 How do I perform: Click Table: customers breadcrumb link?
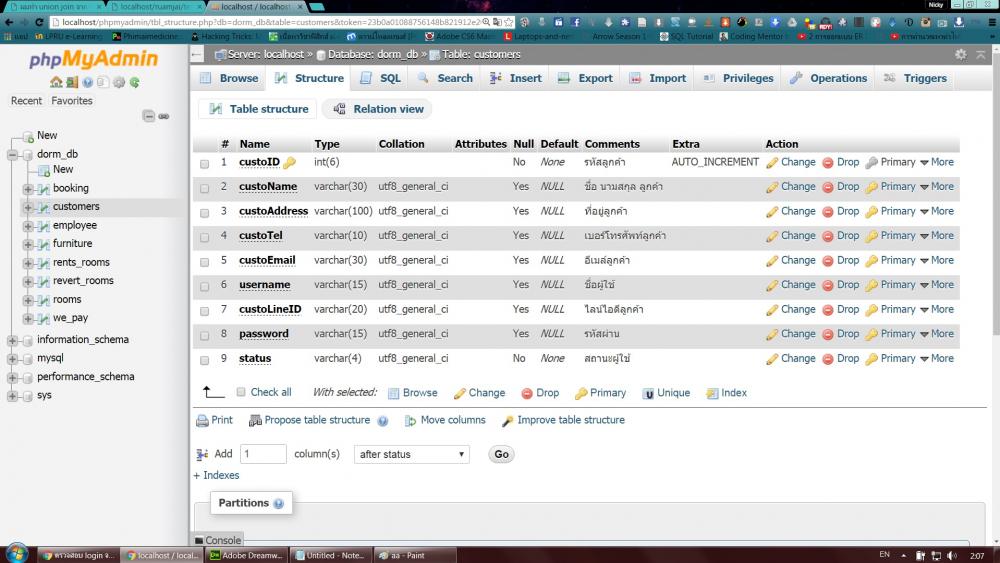coord(482,55)
